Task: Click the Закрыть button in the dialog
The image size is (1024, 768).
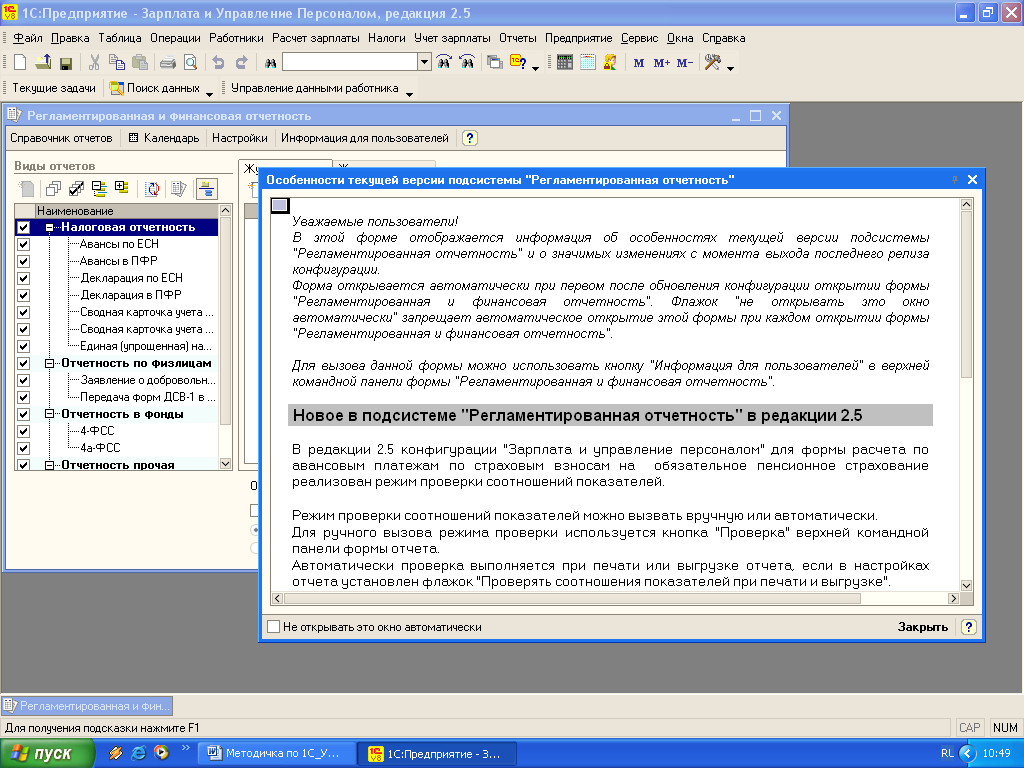Action: 922,627
